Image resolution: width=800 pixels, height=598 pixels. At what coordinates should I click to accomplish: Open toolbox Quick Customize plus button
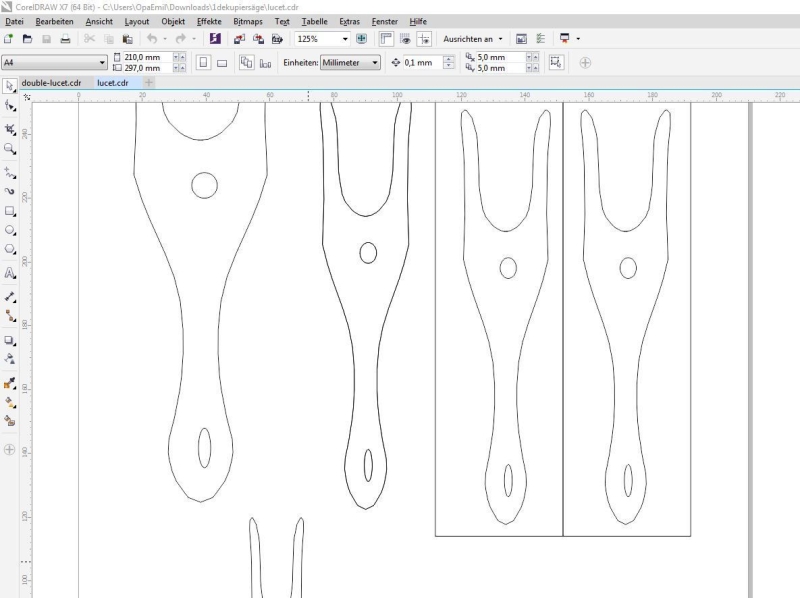(9, 450)
